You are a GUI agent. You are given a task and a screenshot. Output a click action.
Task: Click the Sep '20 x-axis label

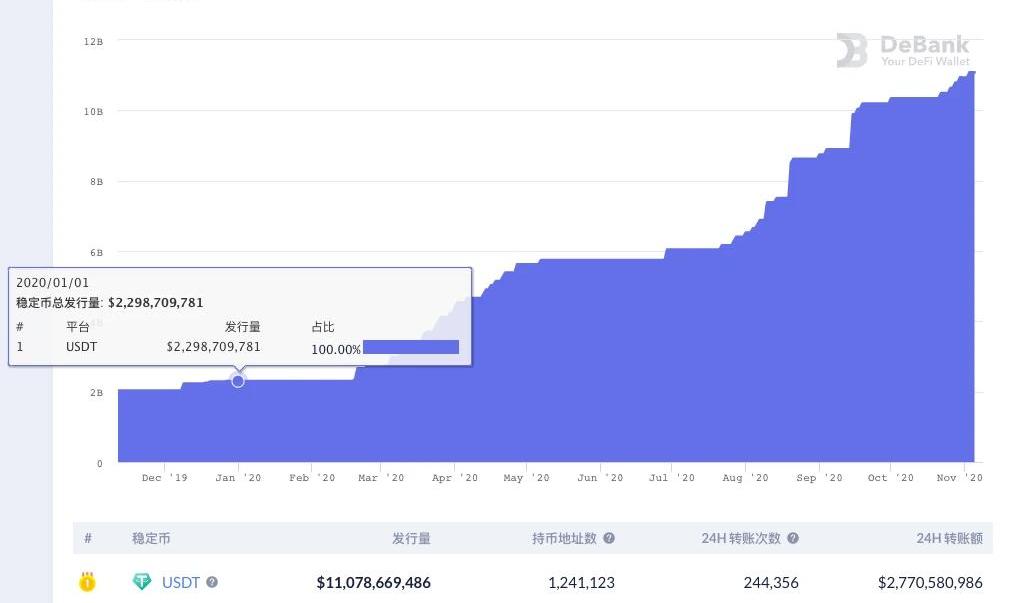pos(820,478)
